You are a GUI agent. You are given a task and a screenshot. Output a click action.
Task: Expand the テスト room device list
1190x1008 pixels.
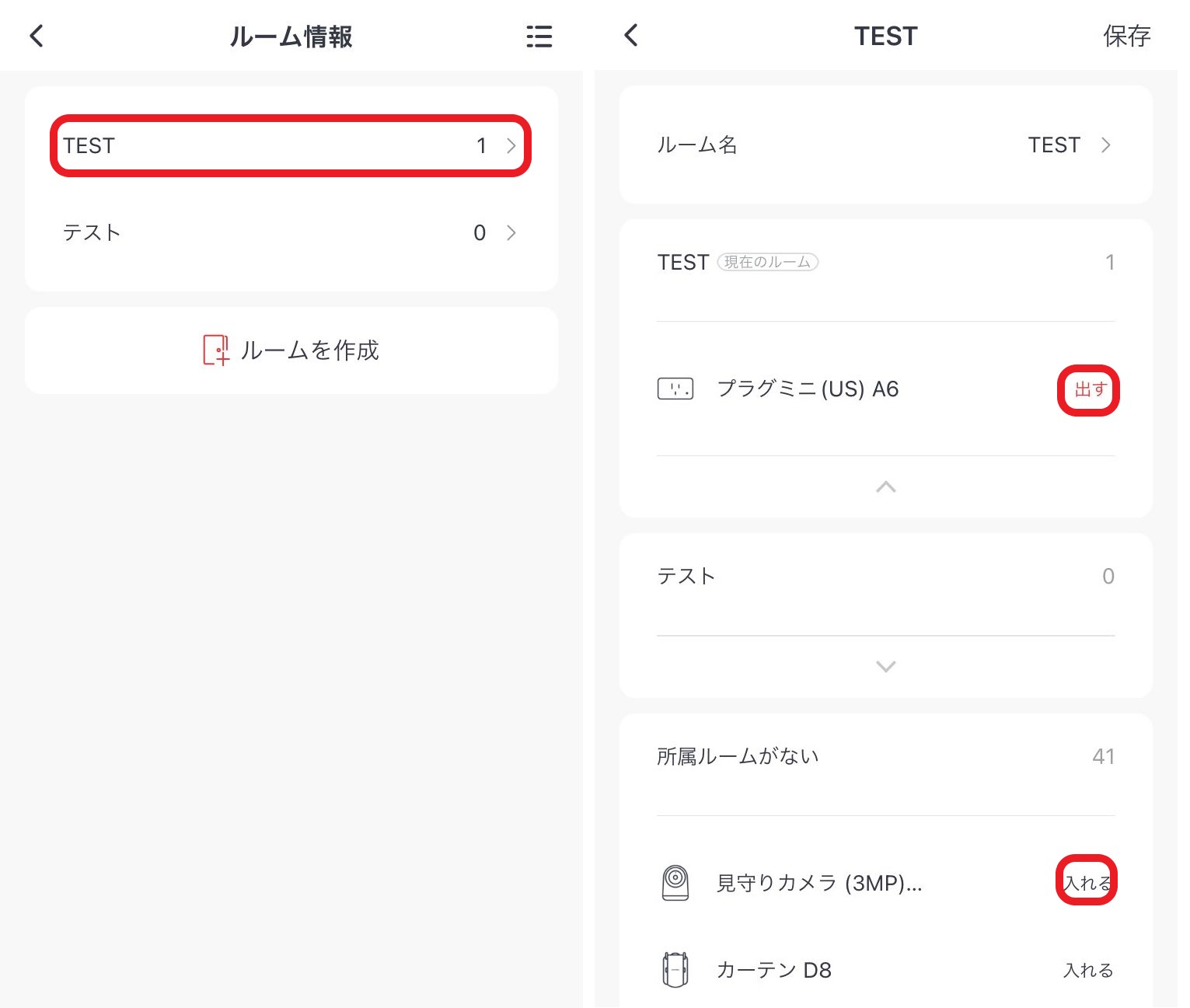click(x=885, y=667)
